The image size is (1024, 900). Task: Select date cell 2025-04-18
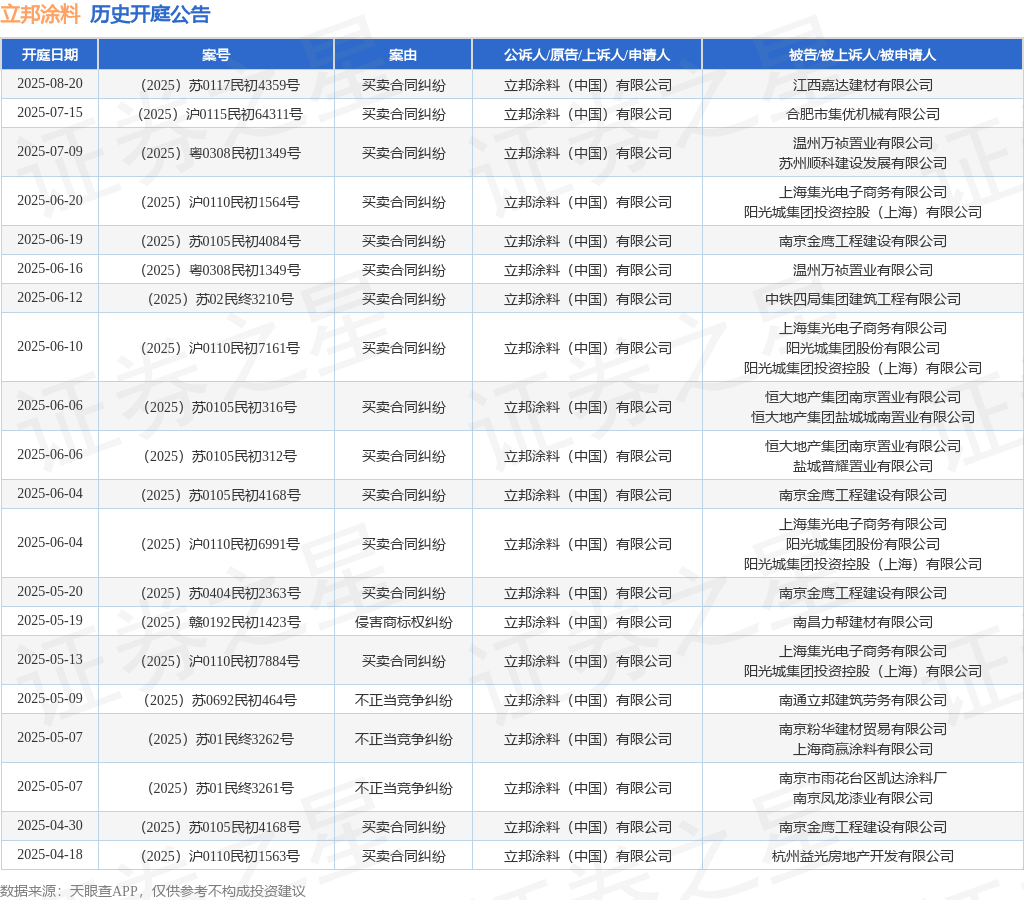coord(50,854)
